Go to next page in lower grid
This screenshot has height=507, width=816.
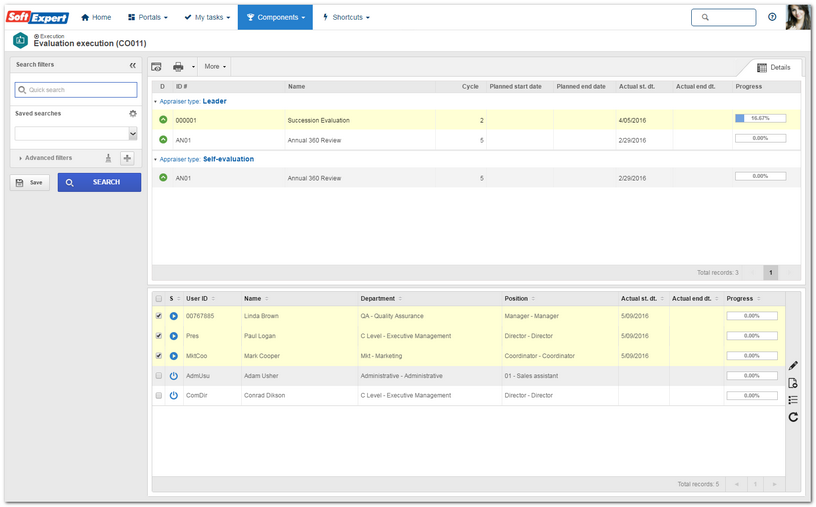(774, 484)
